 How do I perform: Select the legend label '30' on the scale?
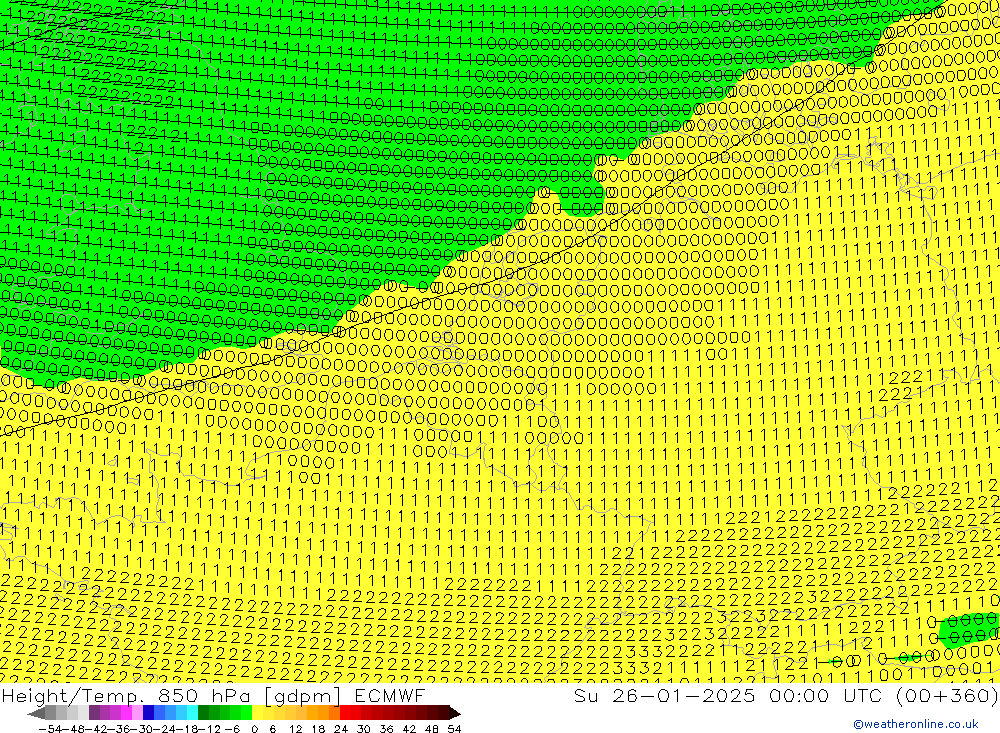tap(364, 729)
